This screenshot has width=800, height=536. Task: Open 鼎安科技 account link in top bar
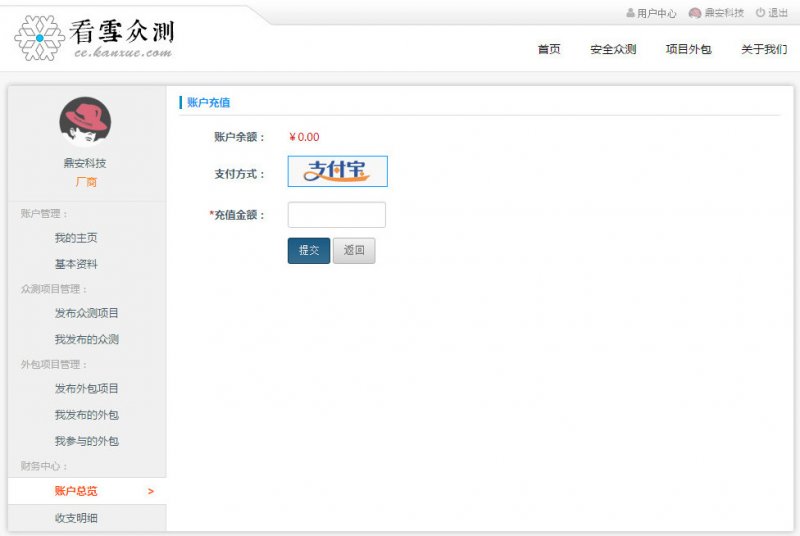(724, 13)
